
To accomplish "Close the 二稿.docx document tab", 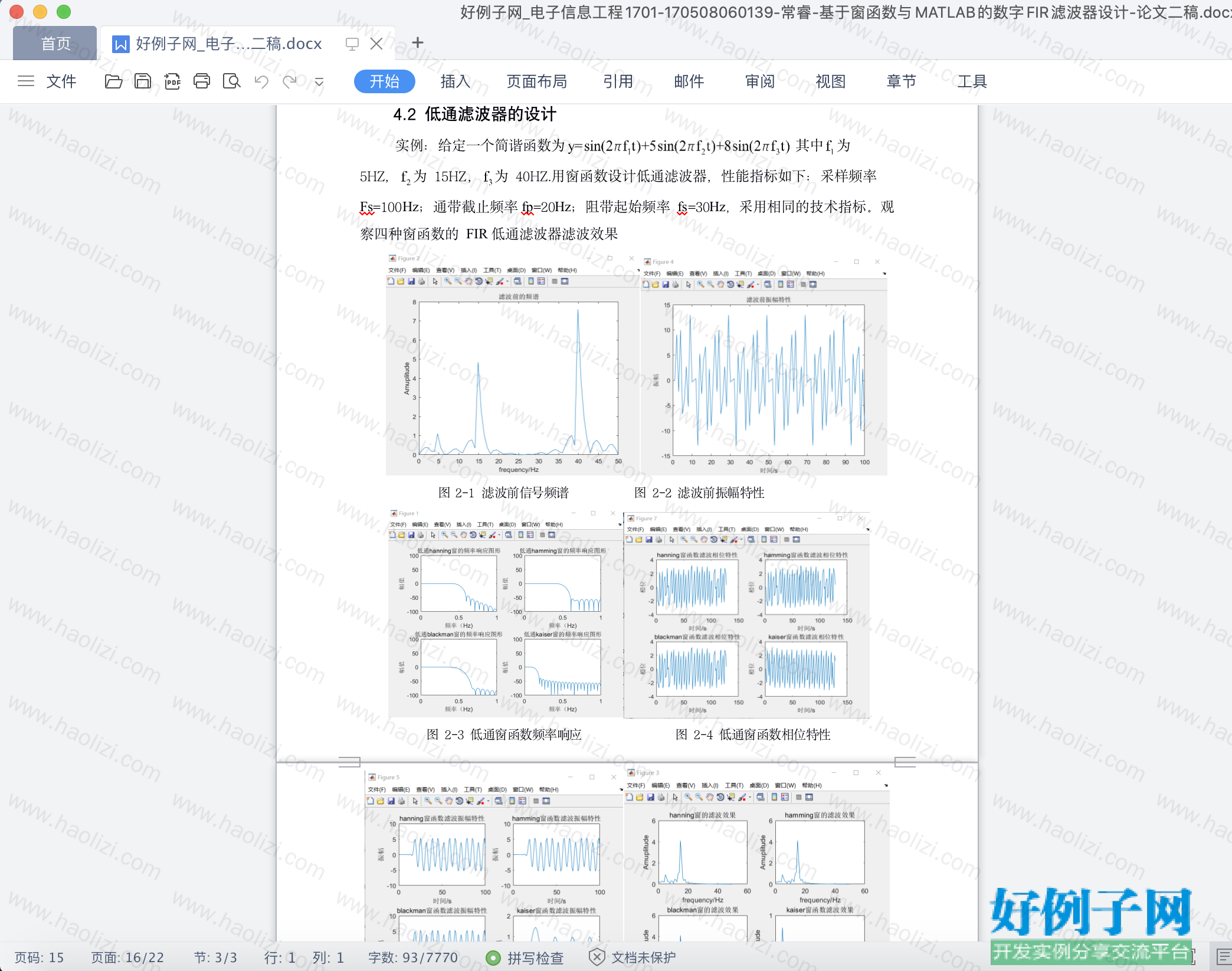I will [376, 43].
